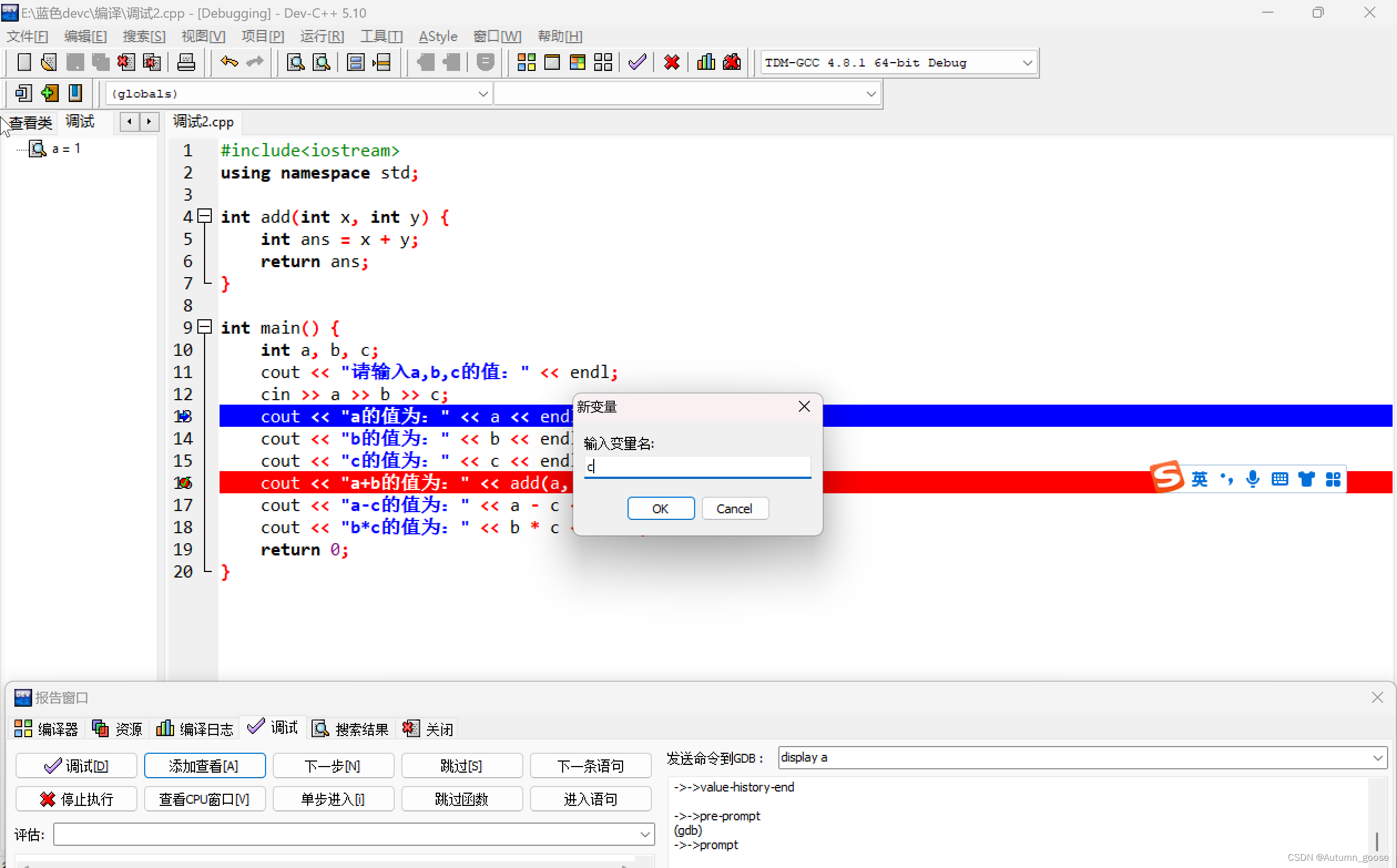This screenshot has height=868, width=1397.
Task: Click the Compile (colored squares) icon
Action: [526, 62]
